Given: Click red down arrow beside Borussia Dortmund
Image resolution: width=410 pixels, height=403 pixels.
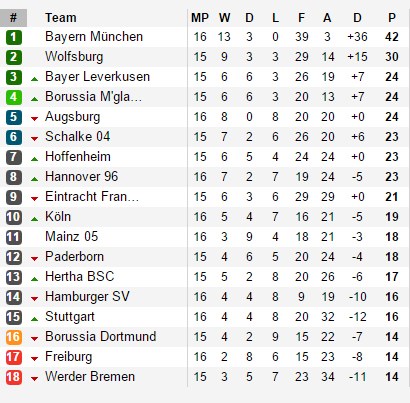Looking at the screenshot, I should coord(34,339).
